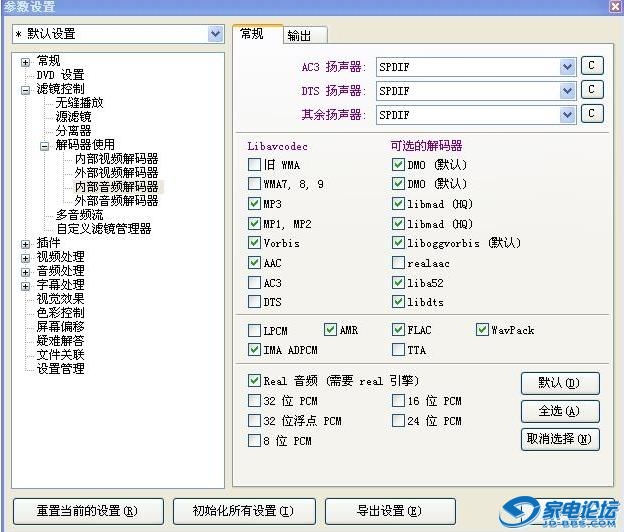624x532 pixels.
Task: Open 外部音频解码器 settings page
Action: [116, 201]
